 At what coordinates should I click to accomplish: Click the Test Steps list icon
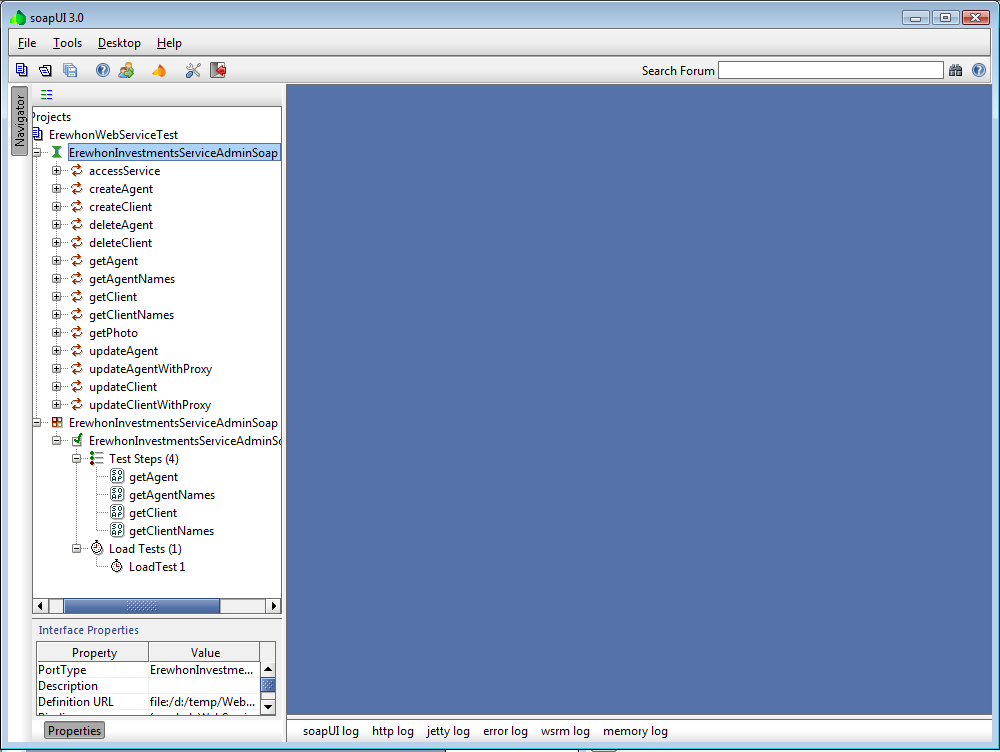[97, 459]
